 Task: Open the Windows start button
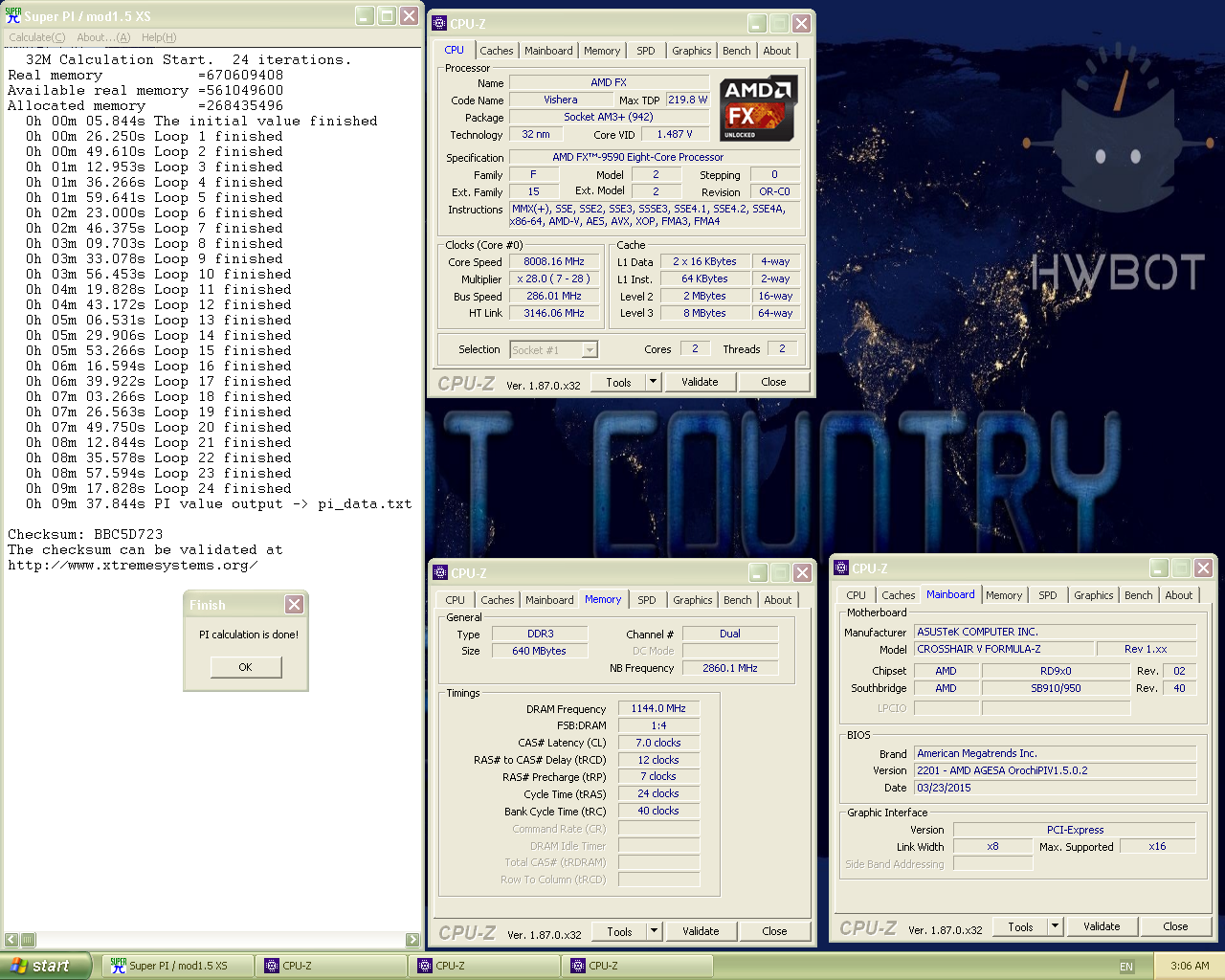tap(45, 966)
